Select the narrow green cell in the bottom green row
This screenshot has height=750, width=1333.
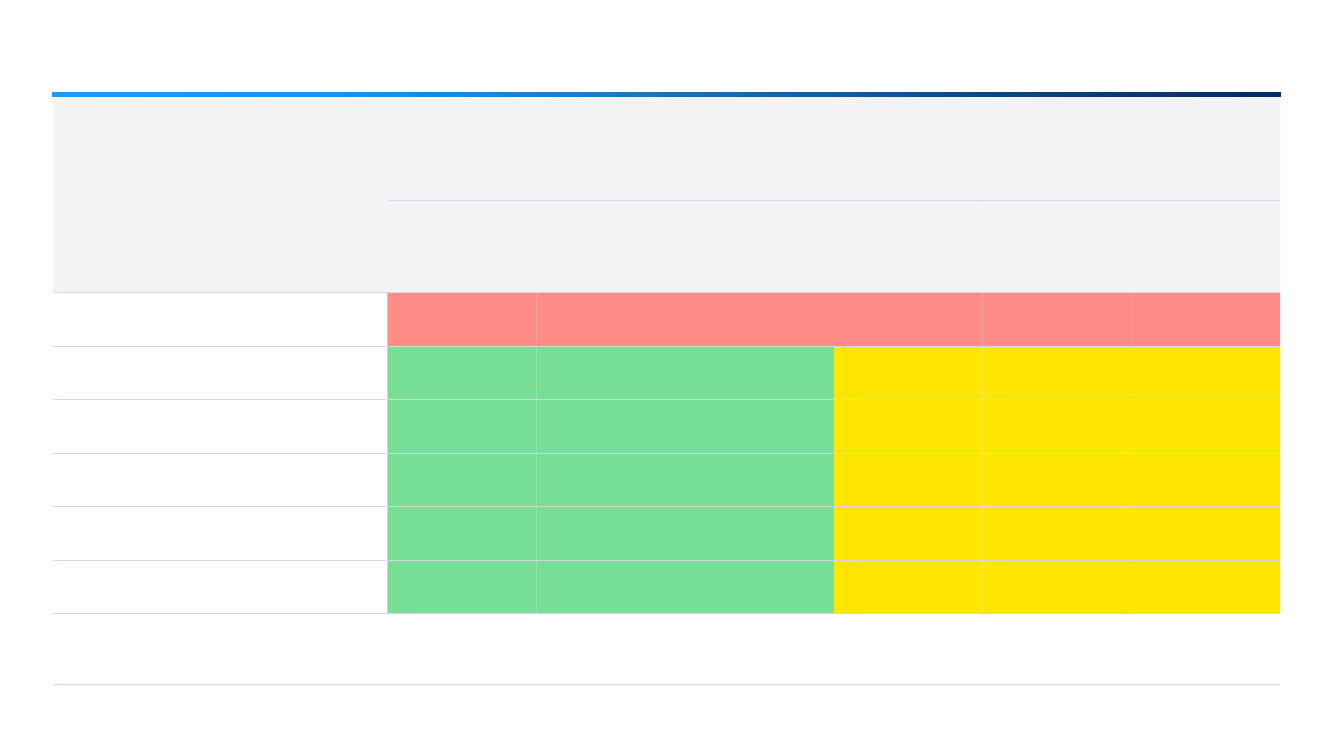pos(461,587)
